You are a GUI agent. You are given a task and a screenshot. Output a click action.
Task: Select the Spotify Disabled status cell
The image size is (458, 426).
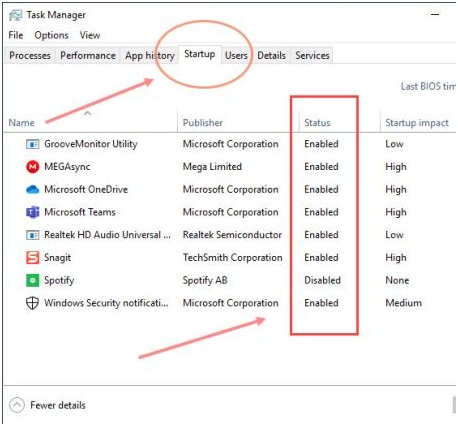click(322, 280)
